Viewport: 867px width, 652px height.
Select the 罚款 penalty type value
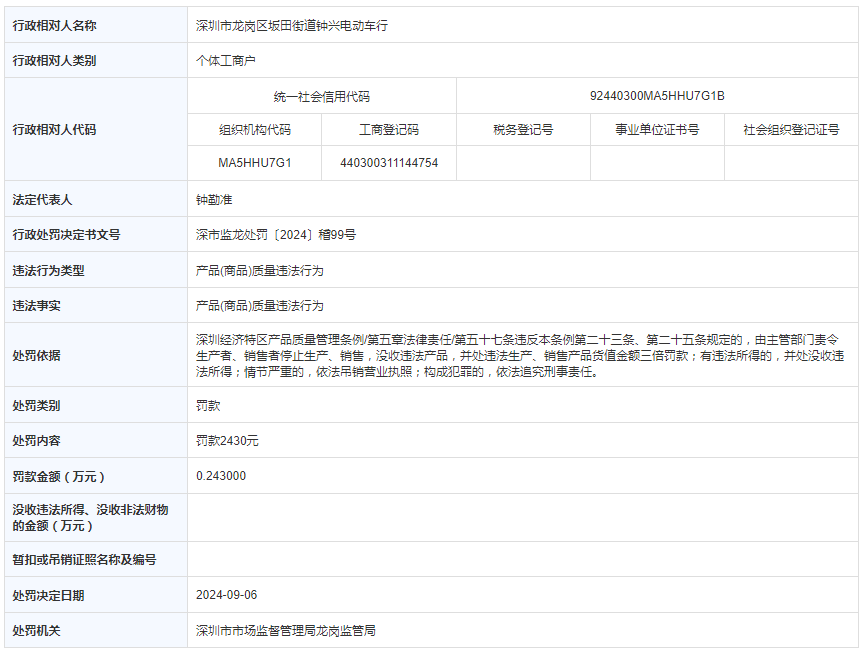(208, 406)
